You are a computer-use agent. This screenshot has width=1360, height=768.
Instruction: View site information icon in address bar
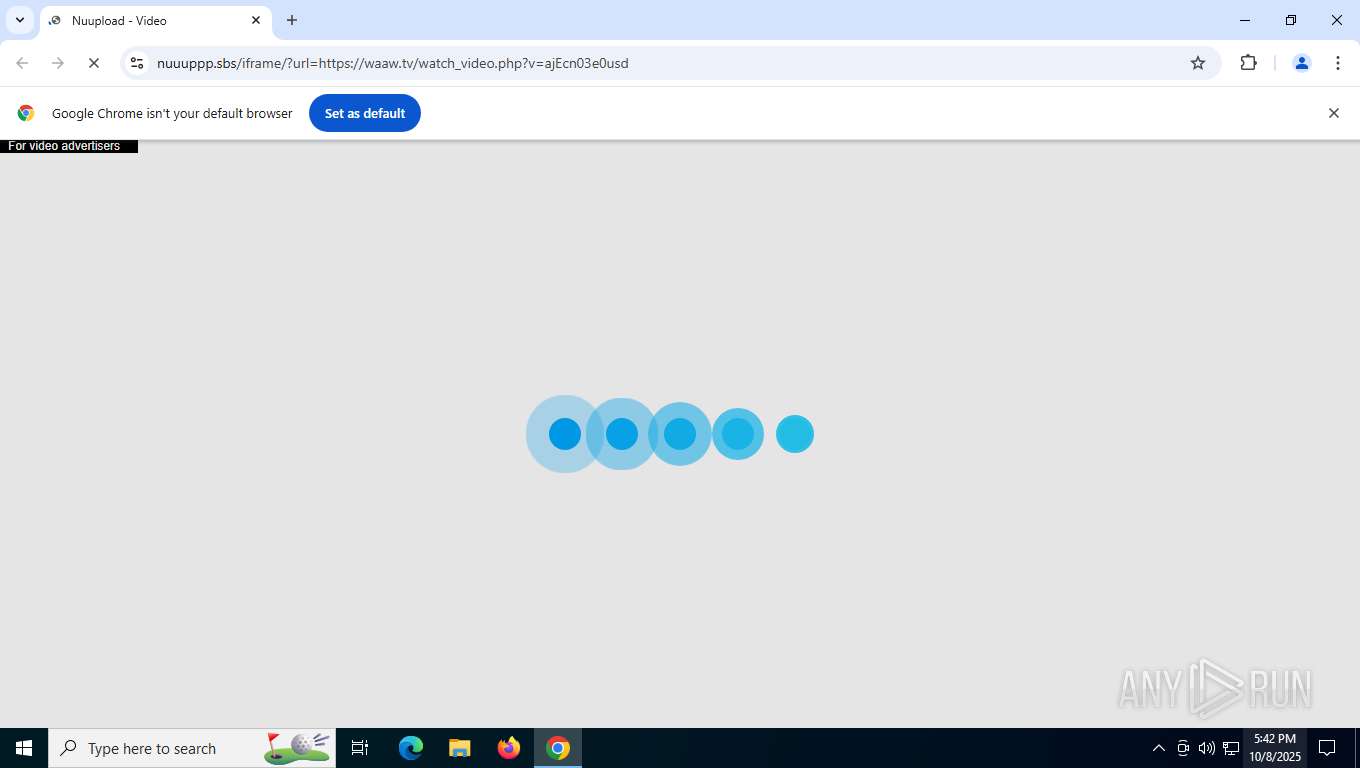137,63
